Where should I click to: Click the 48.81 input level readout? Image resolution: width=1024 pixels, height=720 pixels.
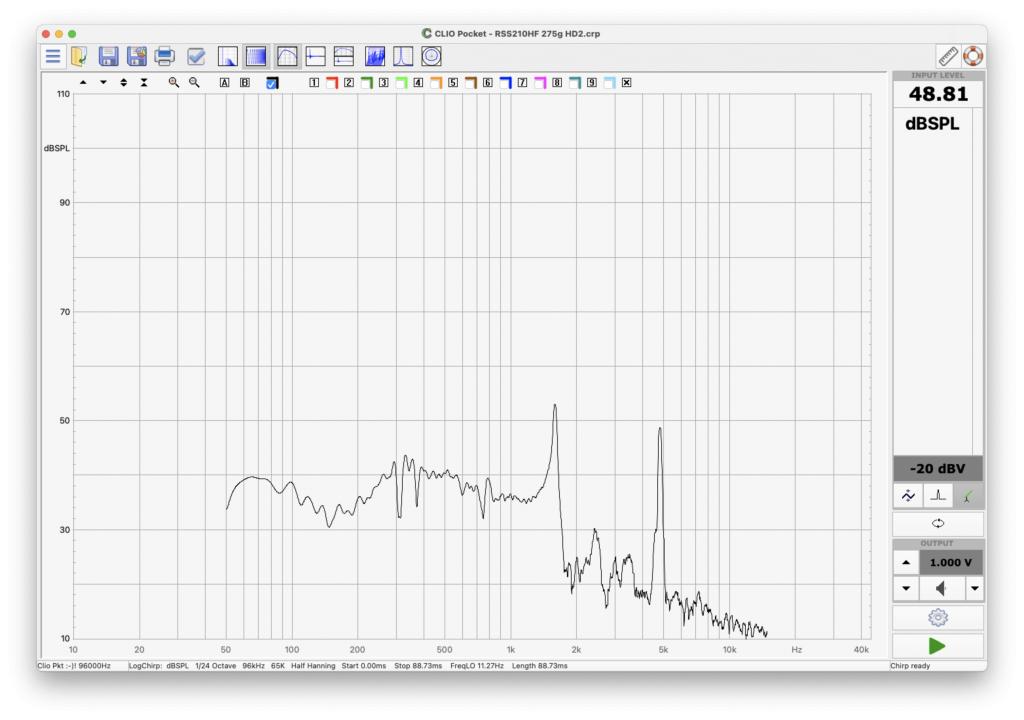[938, 94]
